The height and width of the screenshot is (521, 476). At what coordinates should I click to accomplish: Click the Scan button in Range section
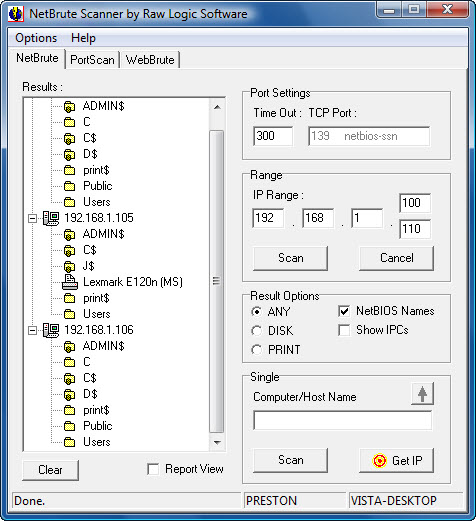pos(290,258)
